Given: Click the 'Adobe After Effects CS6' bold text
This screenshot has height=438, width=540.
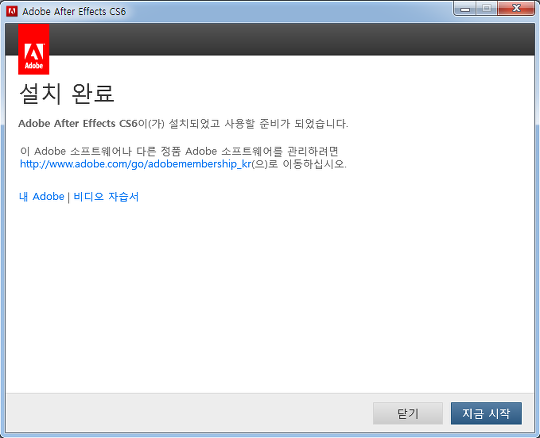Looking at the screenshot, I should 78,123.
